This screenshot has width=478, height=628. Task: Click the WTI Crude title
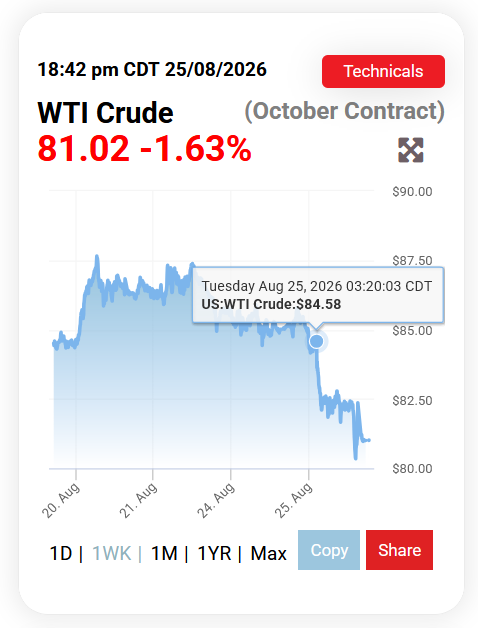click(105, 113)
